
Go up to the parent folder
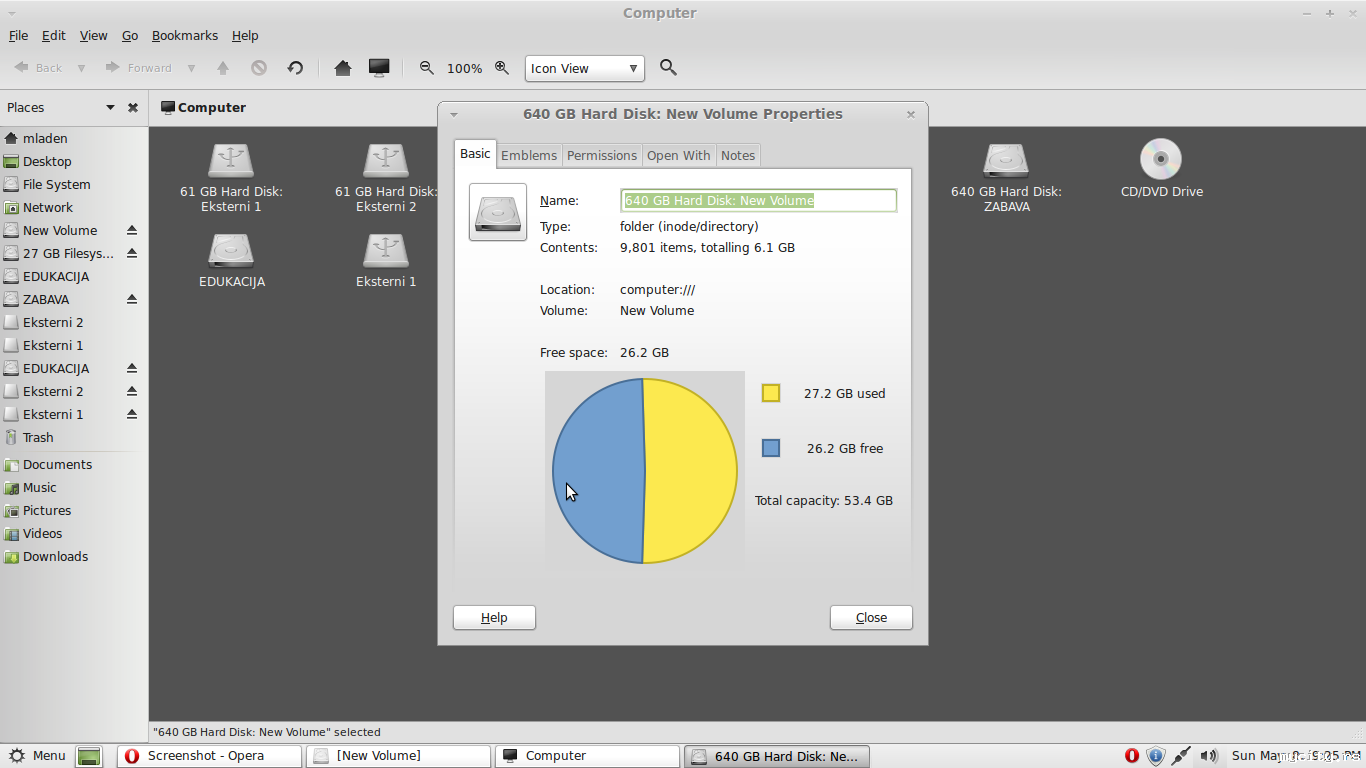click(223, 68)
